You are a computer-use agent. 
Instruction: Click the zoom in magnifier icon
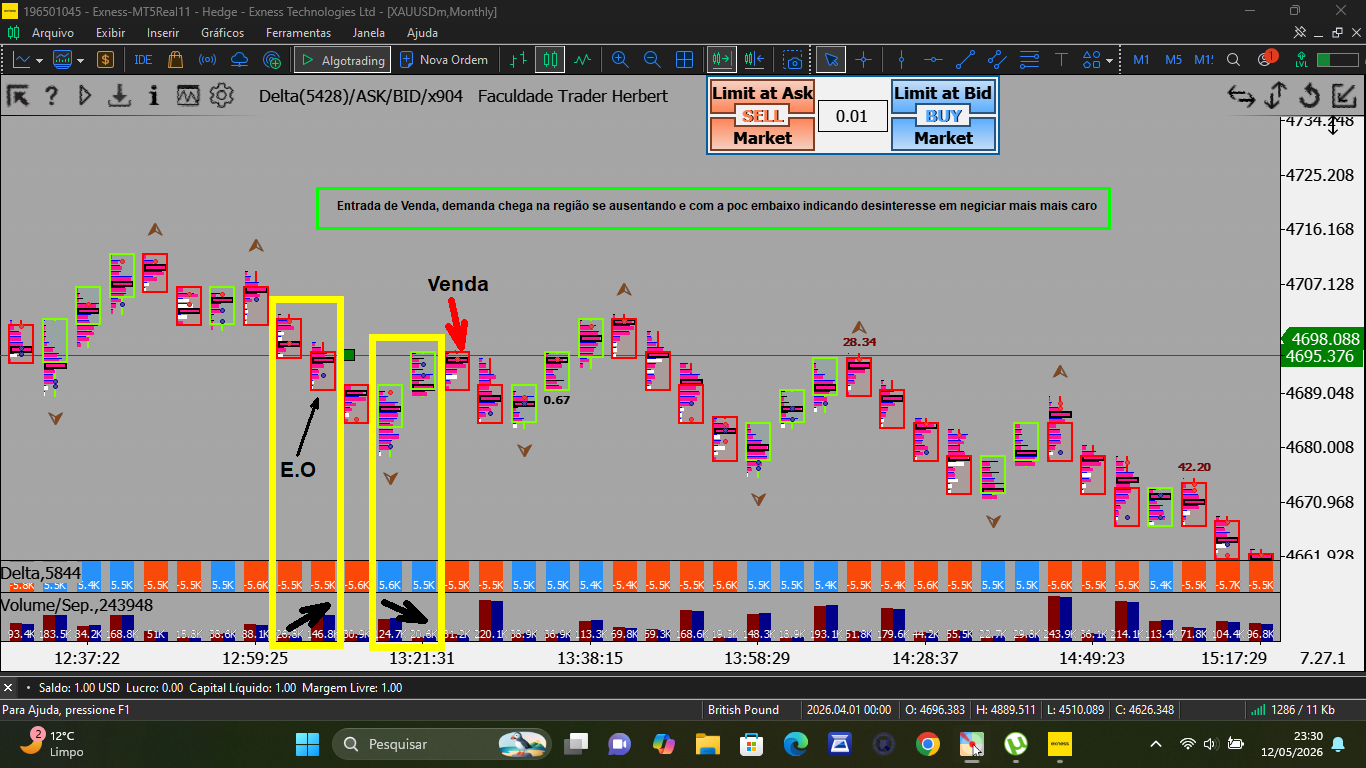(x=620, y=60)
